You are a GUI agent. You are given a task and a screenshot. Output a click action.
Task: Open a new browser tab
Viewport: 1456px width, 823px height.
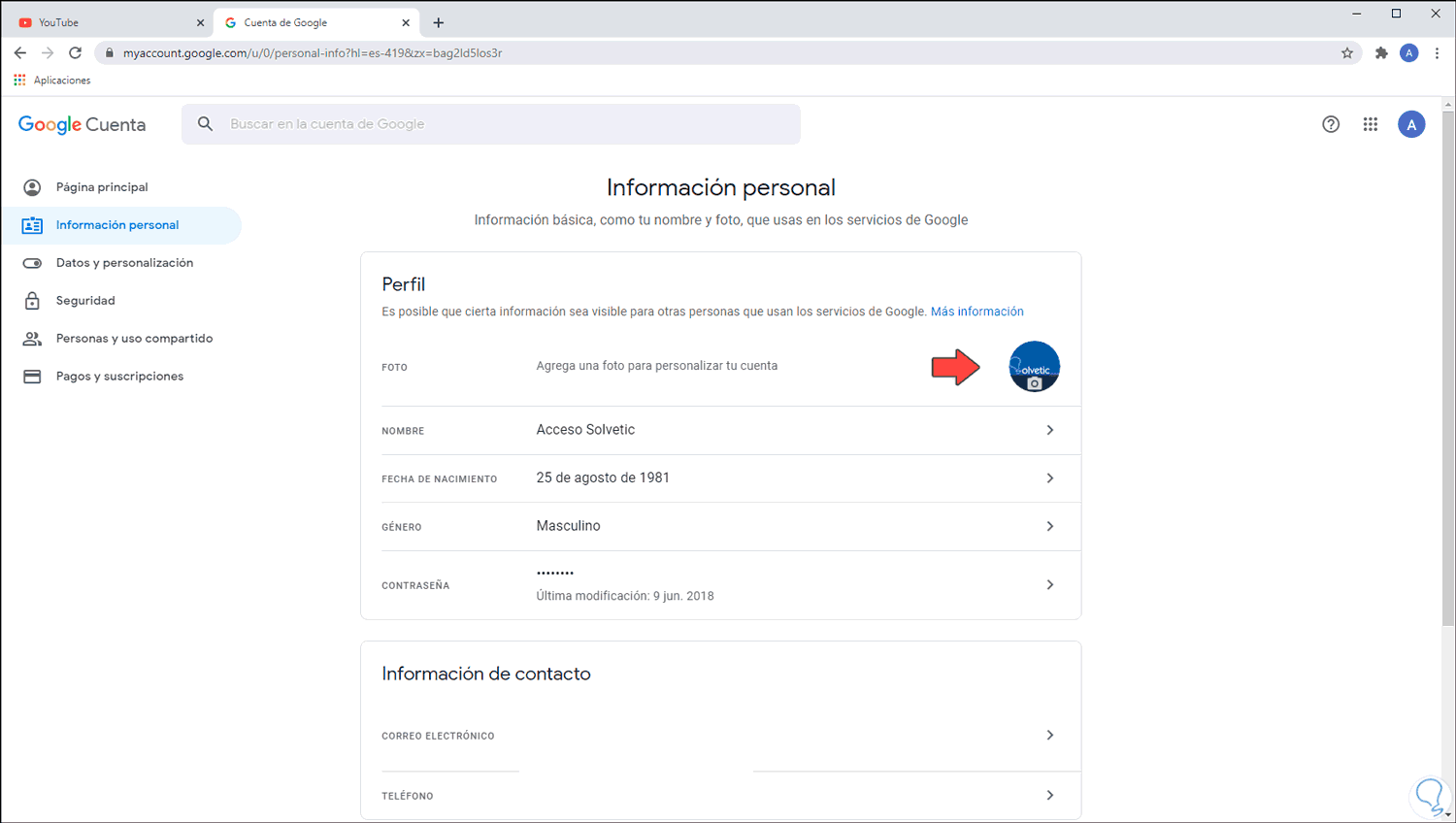coord(439,22)
